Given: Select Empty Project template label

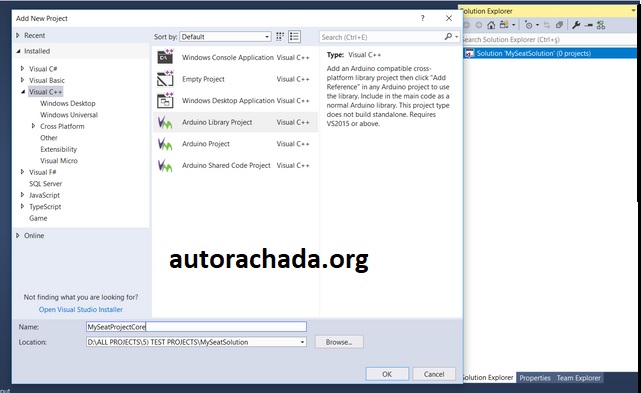Looking at the screenshot, I should click(x=203, y=79).
